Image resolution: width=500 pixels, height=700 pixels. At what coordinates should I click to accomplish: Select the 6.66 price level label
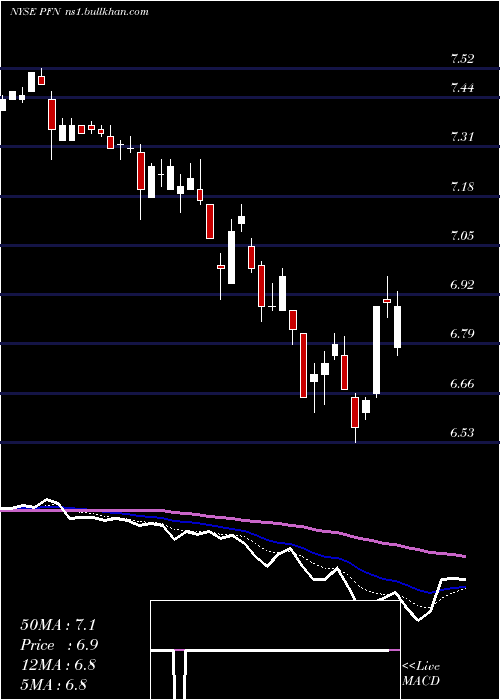click(462, 383)
